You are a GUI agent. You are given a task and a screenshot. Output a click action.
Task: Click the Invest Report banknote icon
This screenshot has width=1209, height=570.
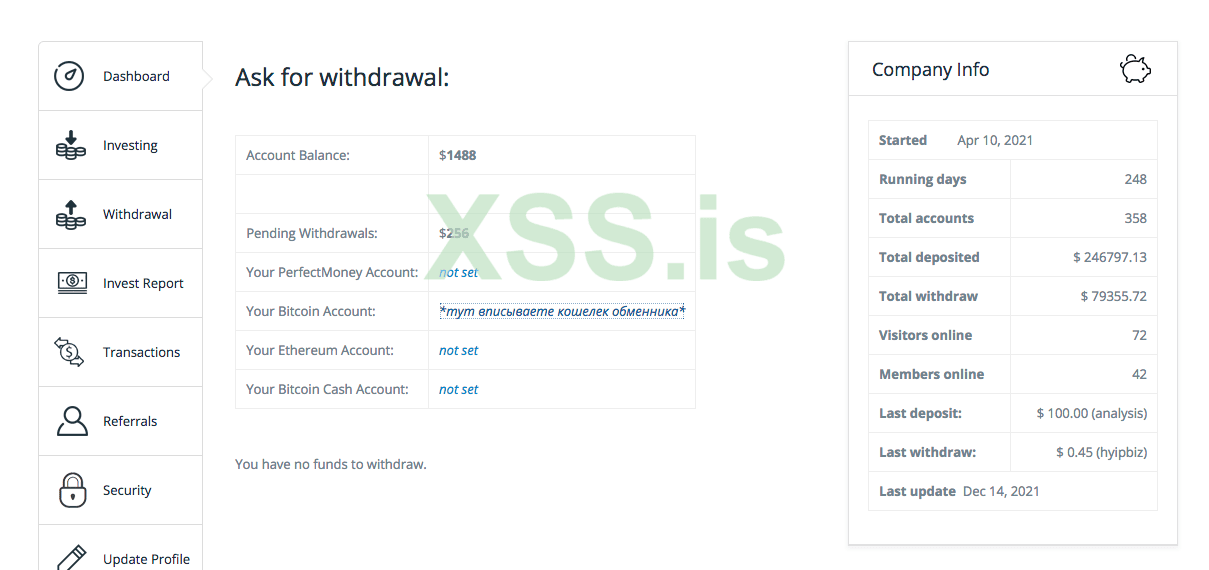pos(70,283)
